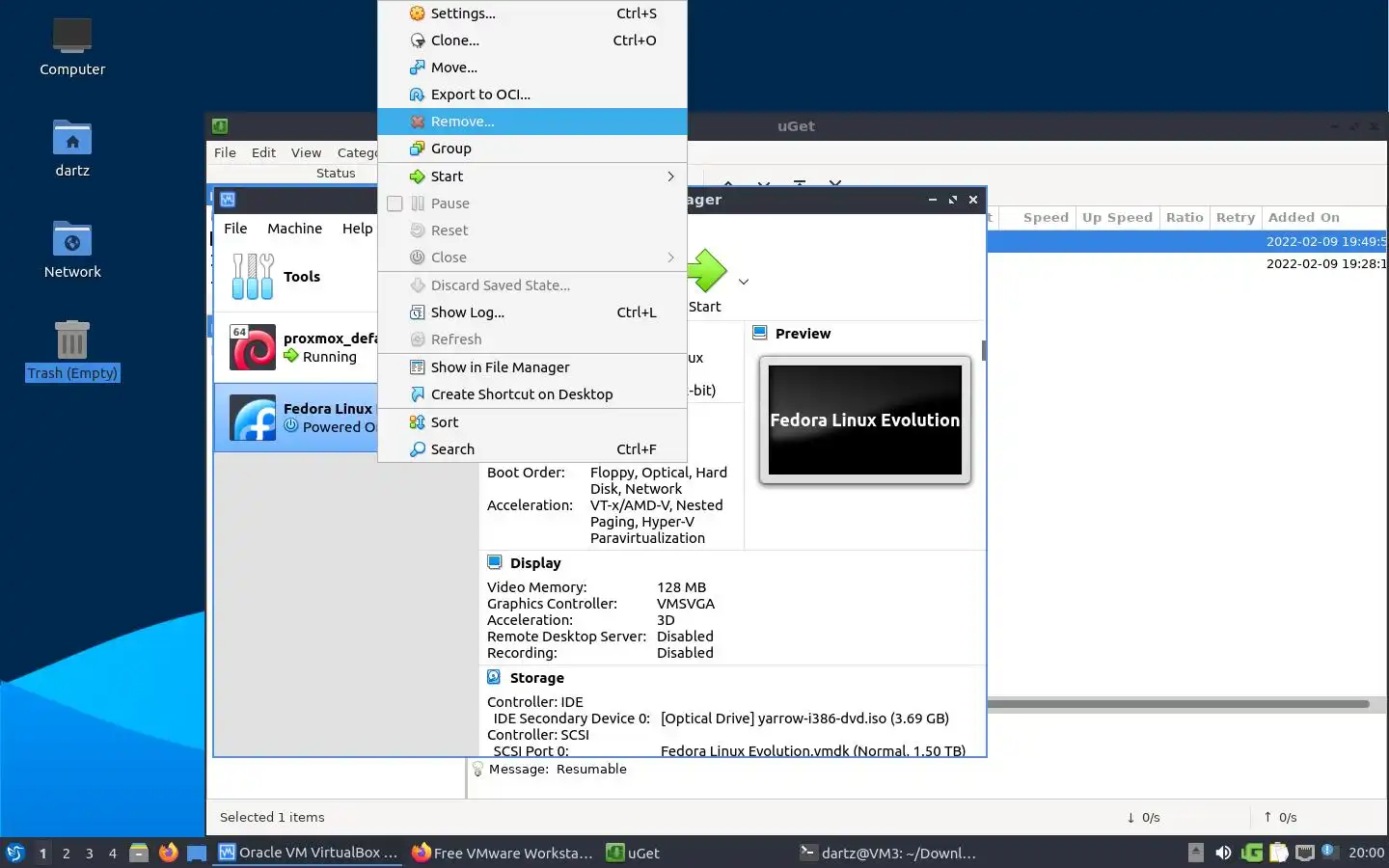
Task: Click the greyed Refresh menu entry
Action: coord(532,339)
